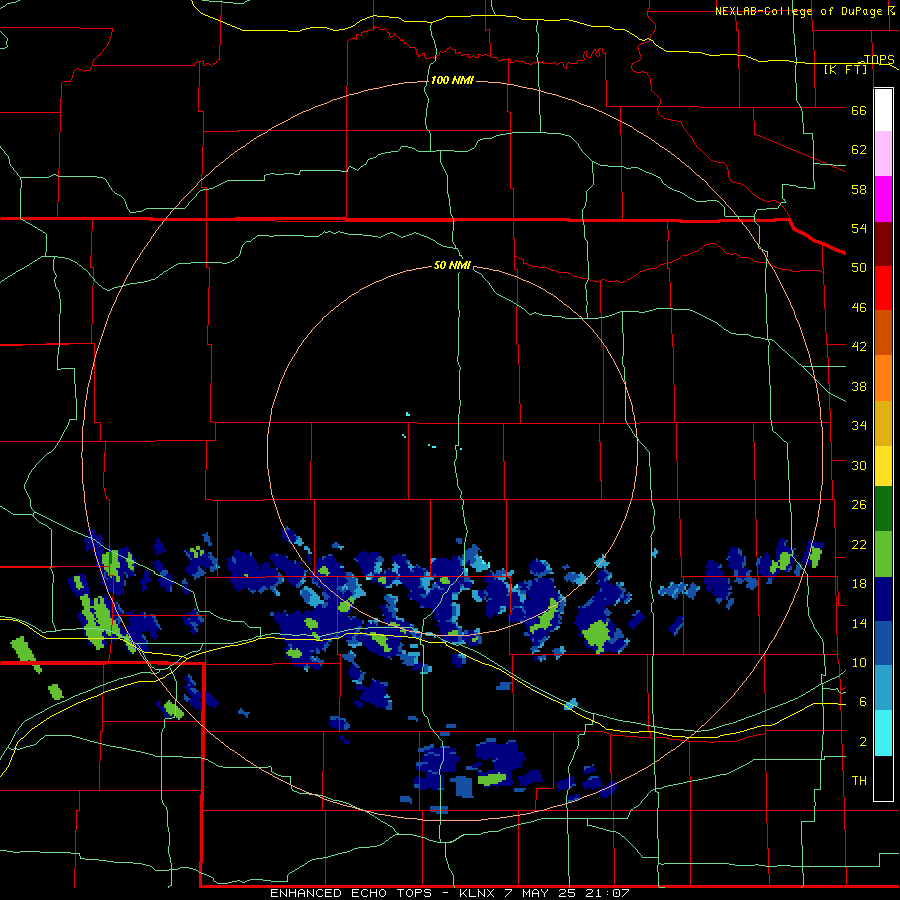Screen dimensions: 900x900
Task: Click legend value "54"
Action: click(859, 228)
